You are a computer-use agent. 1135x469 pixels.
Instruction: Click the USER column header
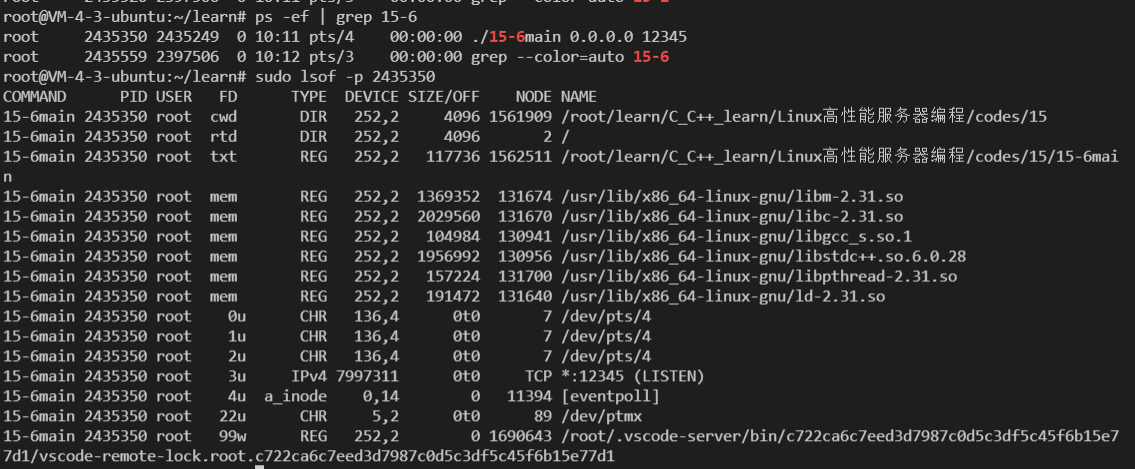click(174, 96)
